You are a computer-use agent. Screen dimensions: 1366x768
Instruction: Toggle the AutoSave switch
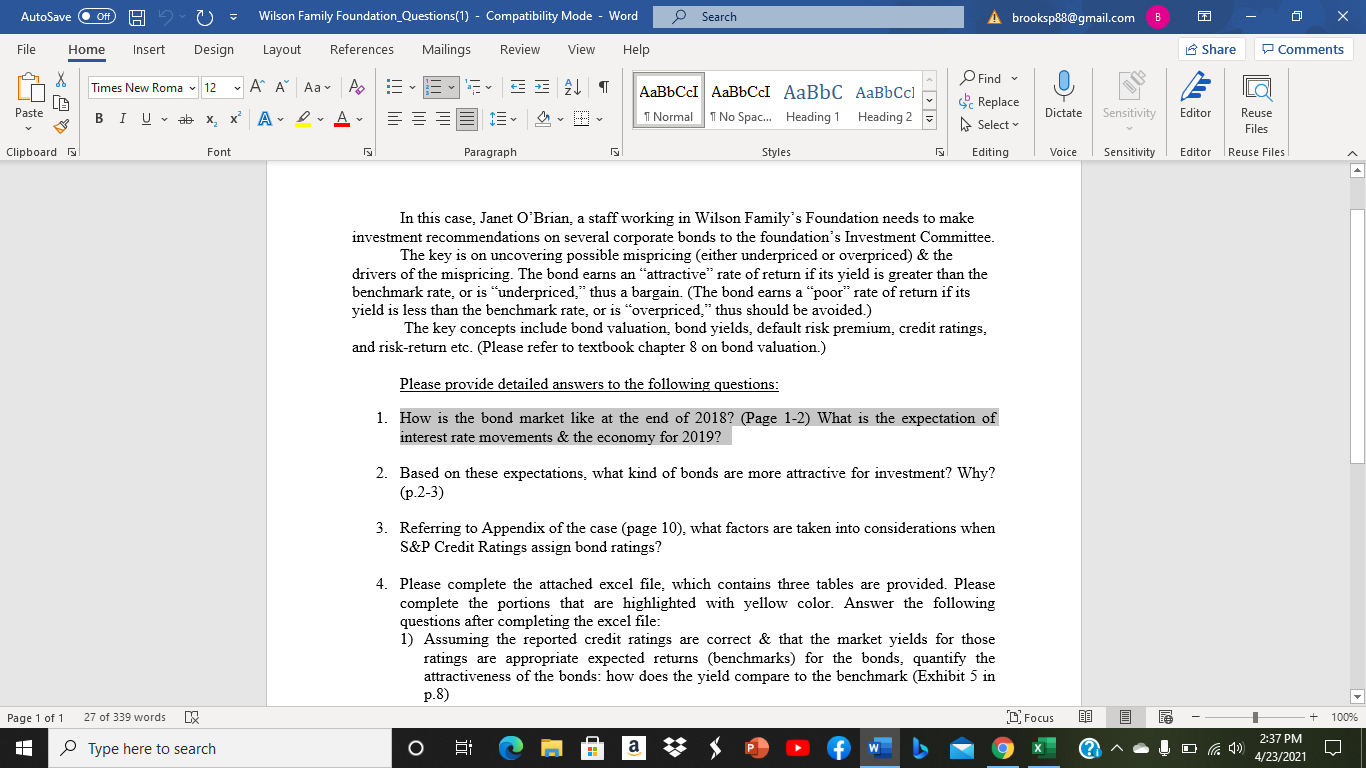(97, 17)
